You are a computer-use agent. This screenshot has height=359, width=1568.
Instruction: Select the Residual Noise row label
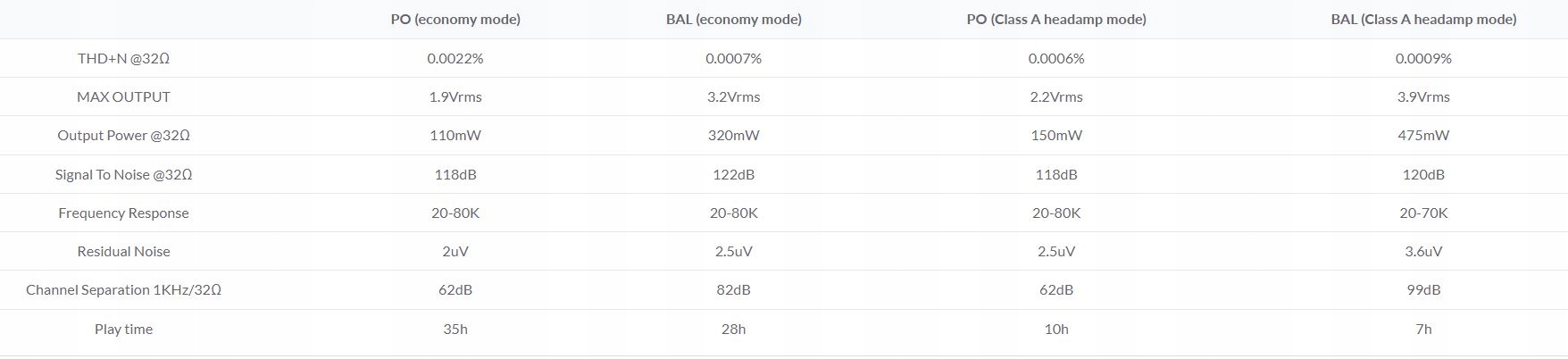click(123, 251)
